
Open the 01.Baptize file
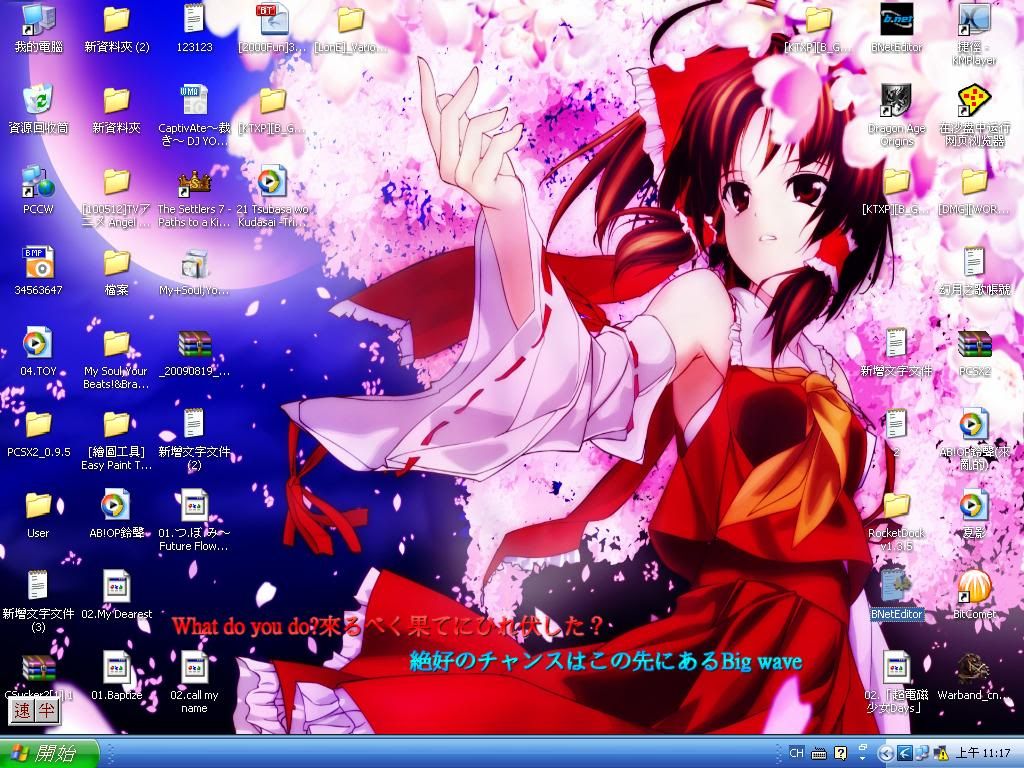click(x=116, y=668)
